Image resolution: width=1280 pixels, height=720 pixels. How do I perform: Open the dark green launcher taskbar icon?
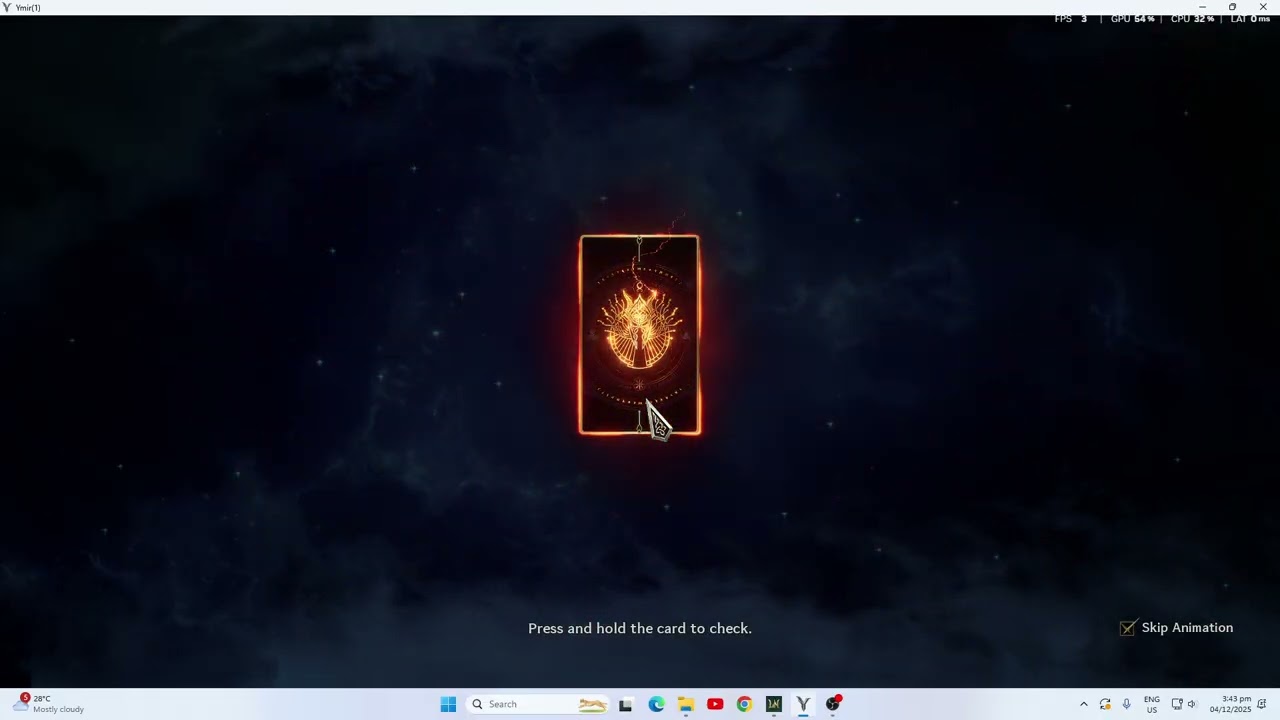773,704
